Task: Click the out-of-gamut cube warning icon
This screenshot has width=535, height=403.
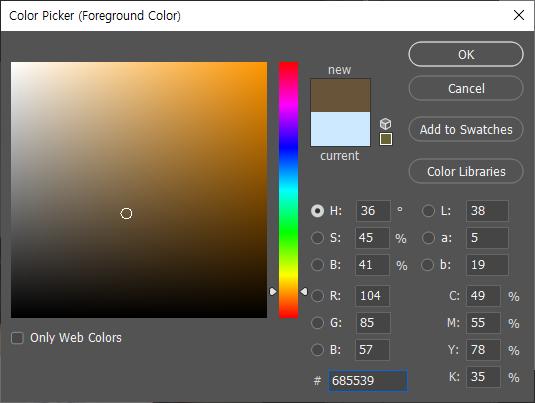Action: point(386,124)
